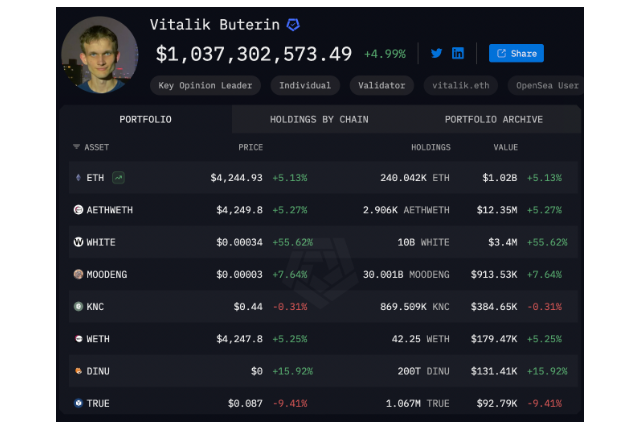Open the Portfolio Archive tab
The image size is (622, 422).
tap(493, 119)
